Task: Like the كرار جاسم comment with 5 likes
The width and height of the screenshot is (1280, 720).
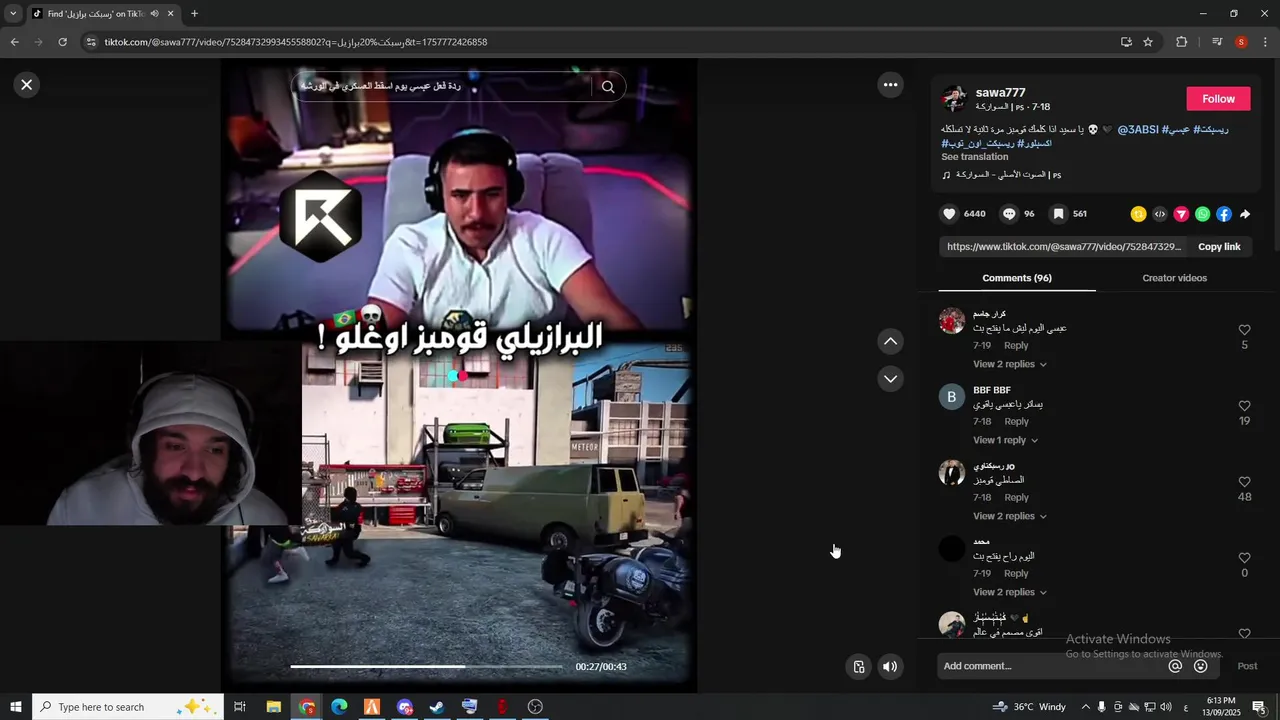Action: pos(1244,330)
